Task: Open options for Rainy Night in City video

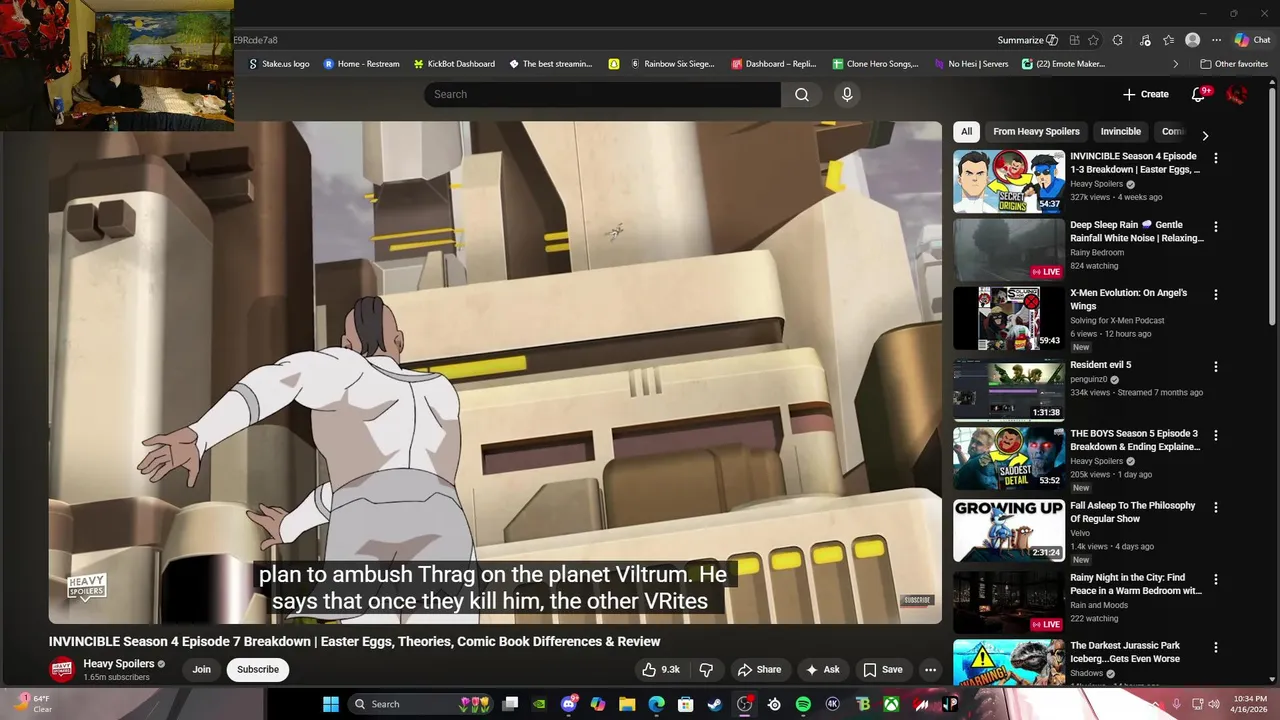Action: [1216, 580]
